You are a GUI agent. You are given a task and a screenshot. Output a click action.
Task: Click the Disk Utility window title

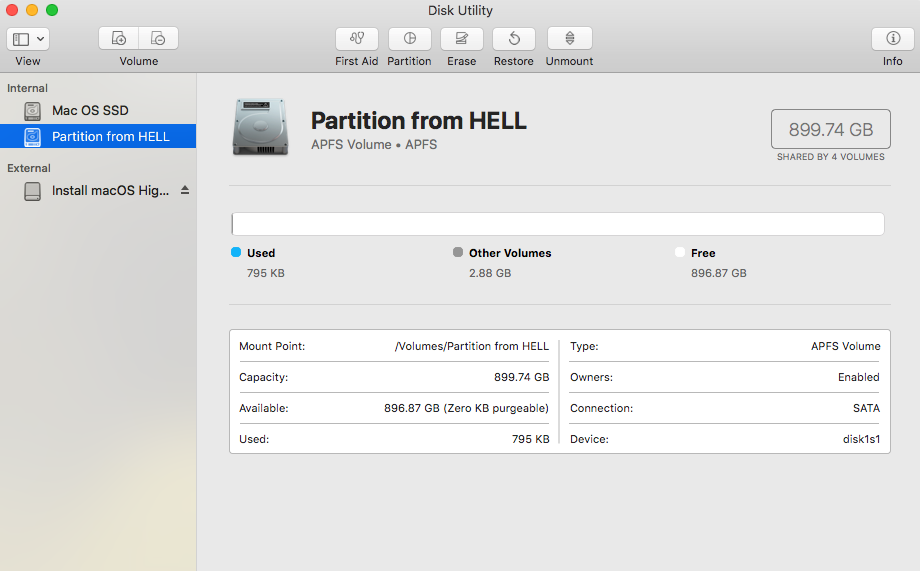click(460, 11)
